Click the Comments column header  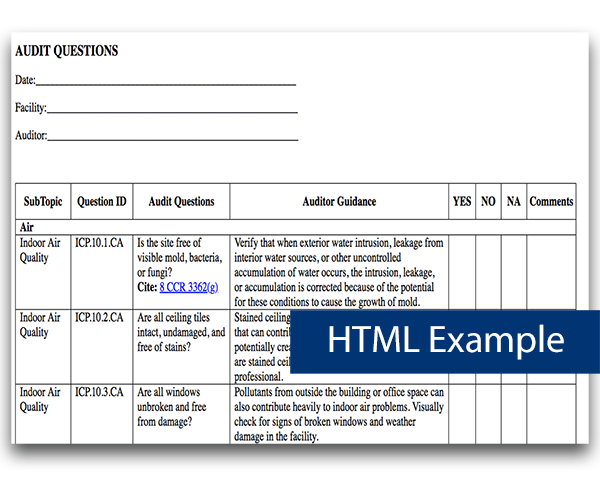pos(551,201)
